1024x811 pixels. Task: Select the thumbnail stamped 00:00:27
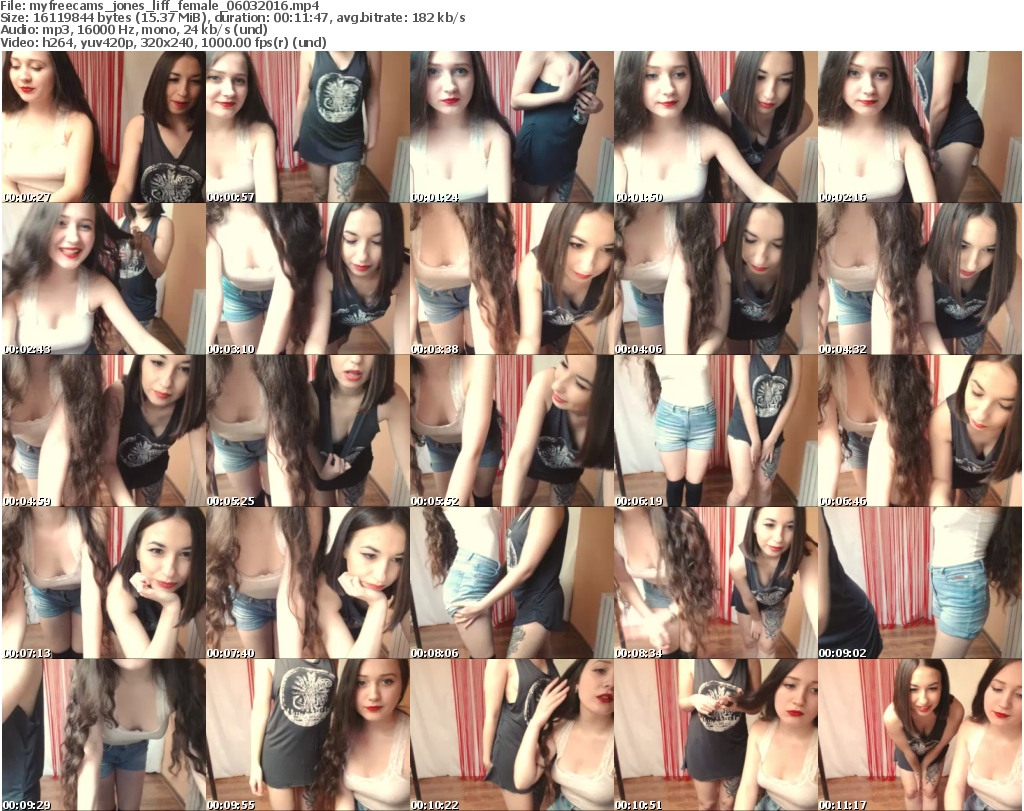click(104, 127)
